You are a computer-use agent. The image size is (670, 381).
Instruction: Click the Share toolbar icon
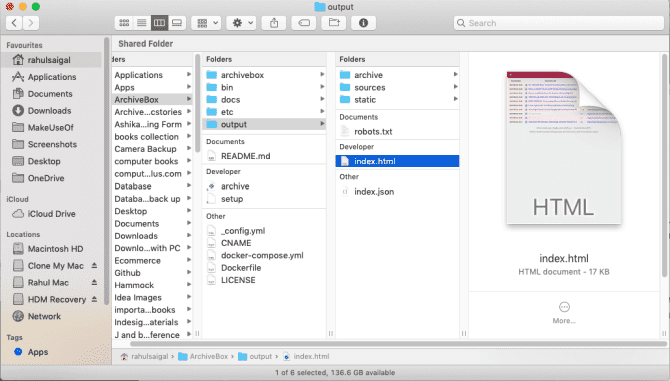tap(274, 23)
